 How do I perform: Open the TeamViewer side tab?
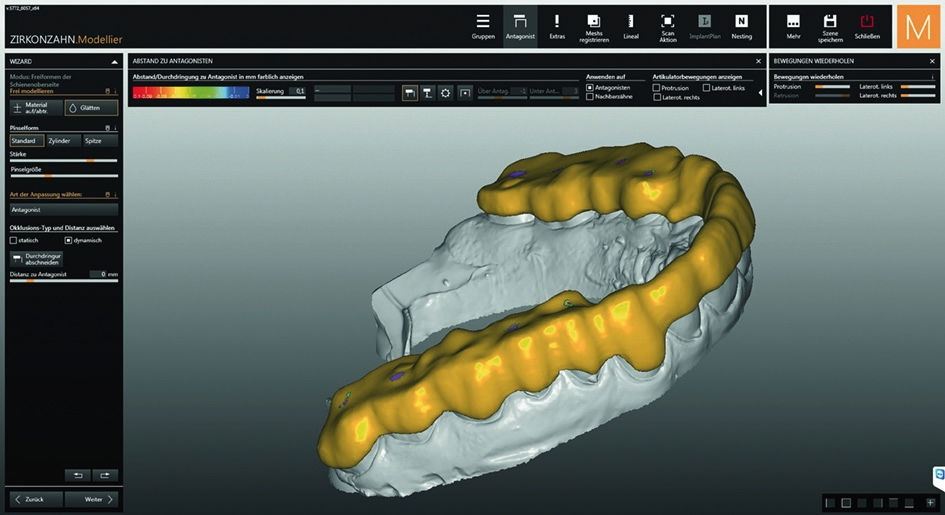point(939,477)
